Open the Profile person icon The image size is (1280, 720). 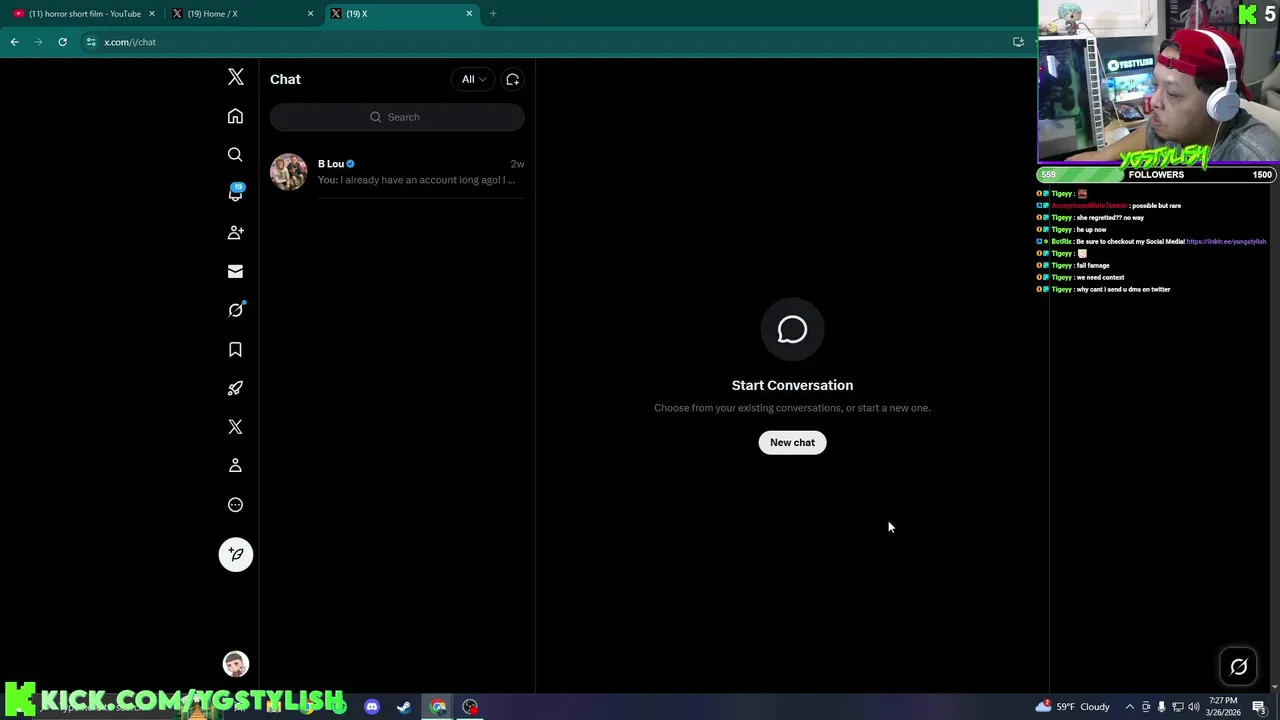click(x=235, y=466)
